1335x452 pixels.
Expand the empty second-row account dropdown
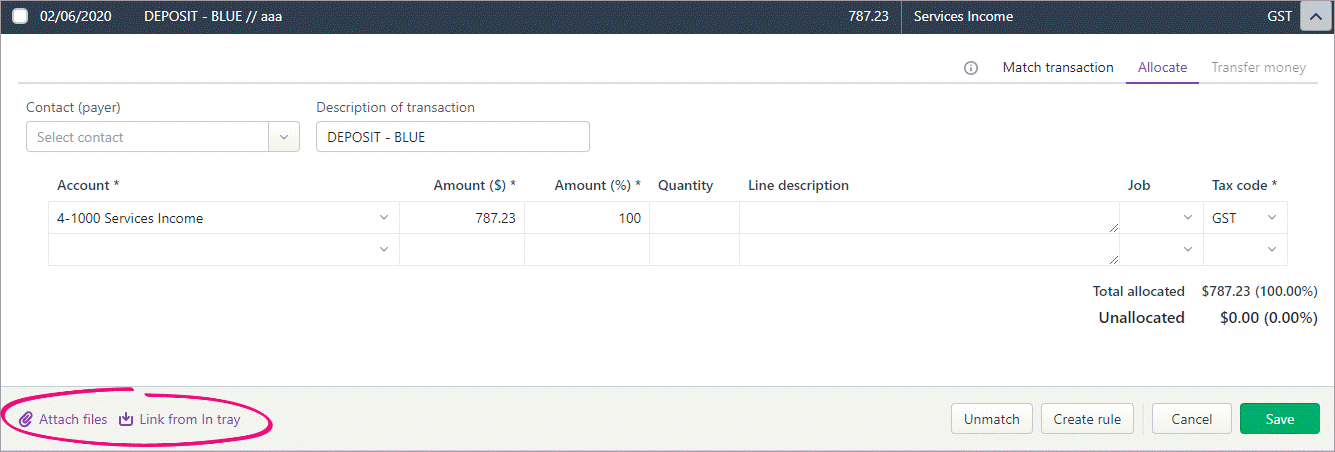pos(384,250)
